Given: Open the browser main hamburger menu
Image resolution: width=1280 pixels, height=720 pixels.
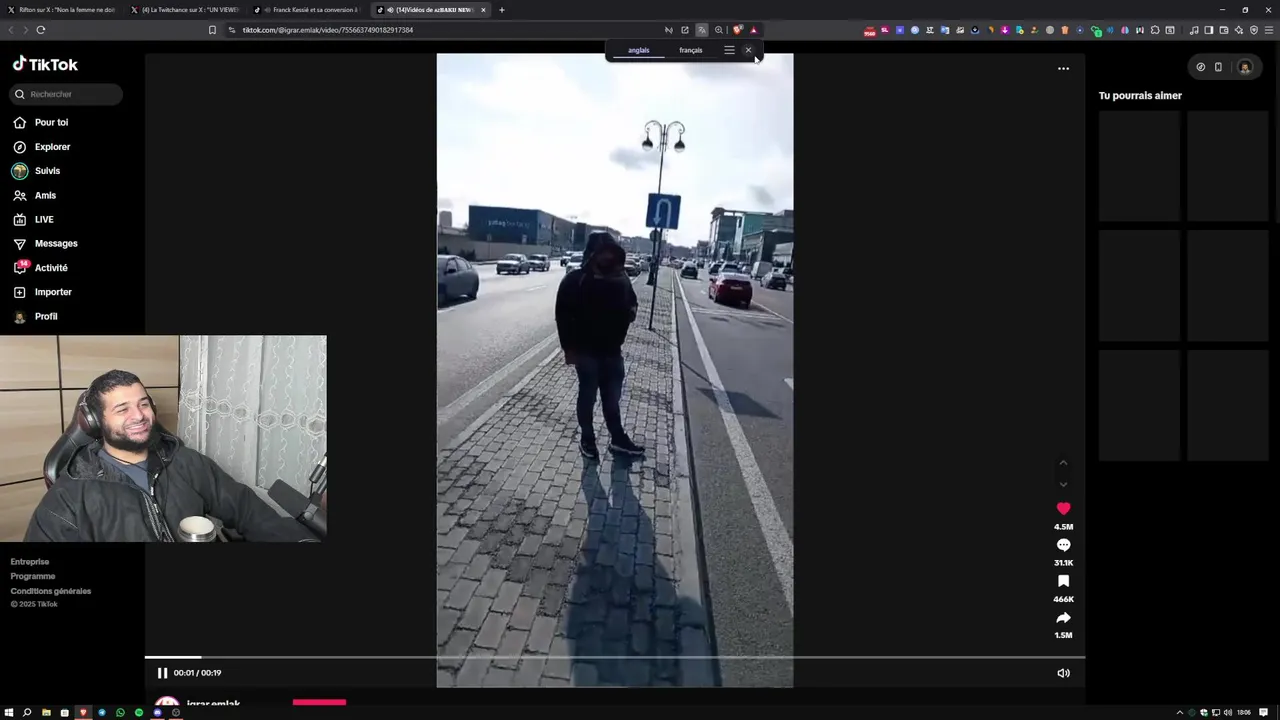Looking at the screenshot, I should 1269,30.
